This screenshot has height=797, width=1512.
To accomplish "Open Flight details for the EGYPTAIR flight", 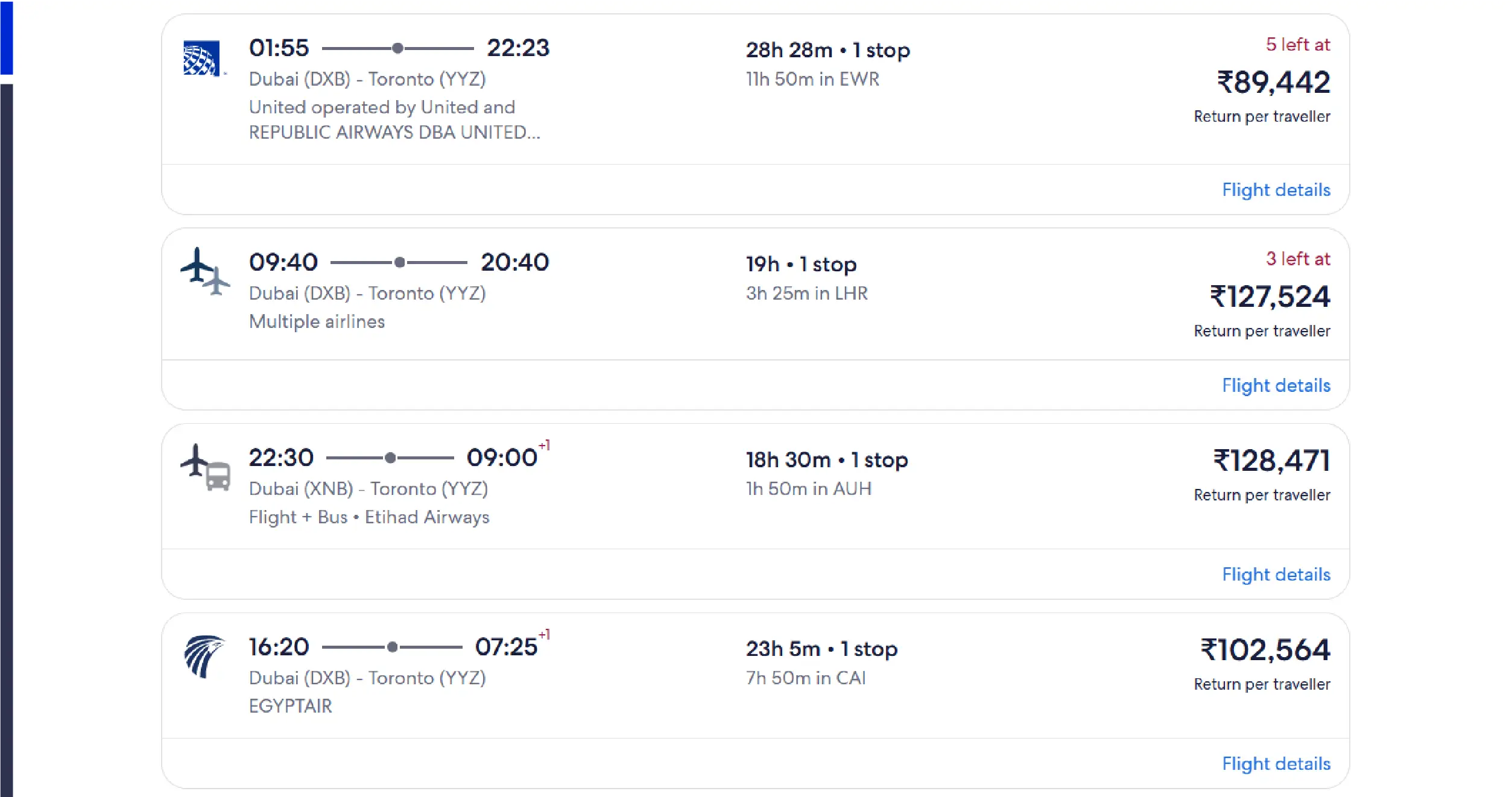I will pos(1276,764).
